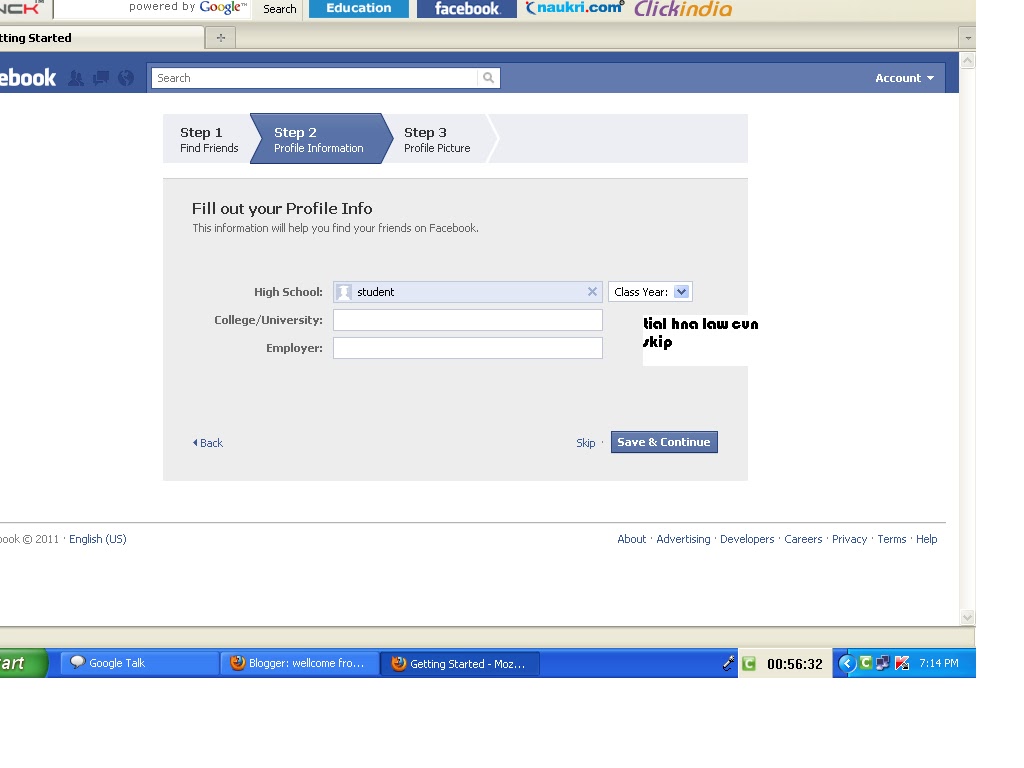Switch to Getting Started Mozilla taskbar window
Image resolution: width=1024 pixels, height=768 pixels.
[x=461, y=664]
